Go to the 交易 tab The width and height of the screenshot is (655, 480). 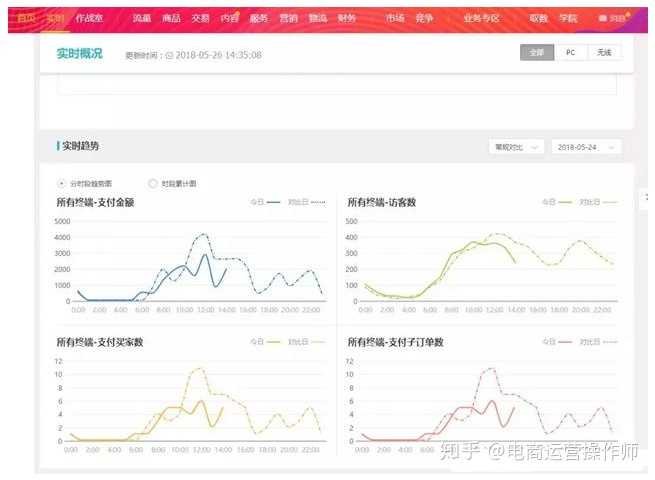[200, 18]
